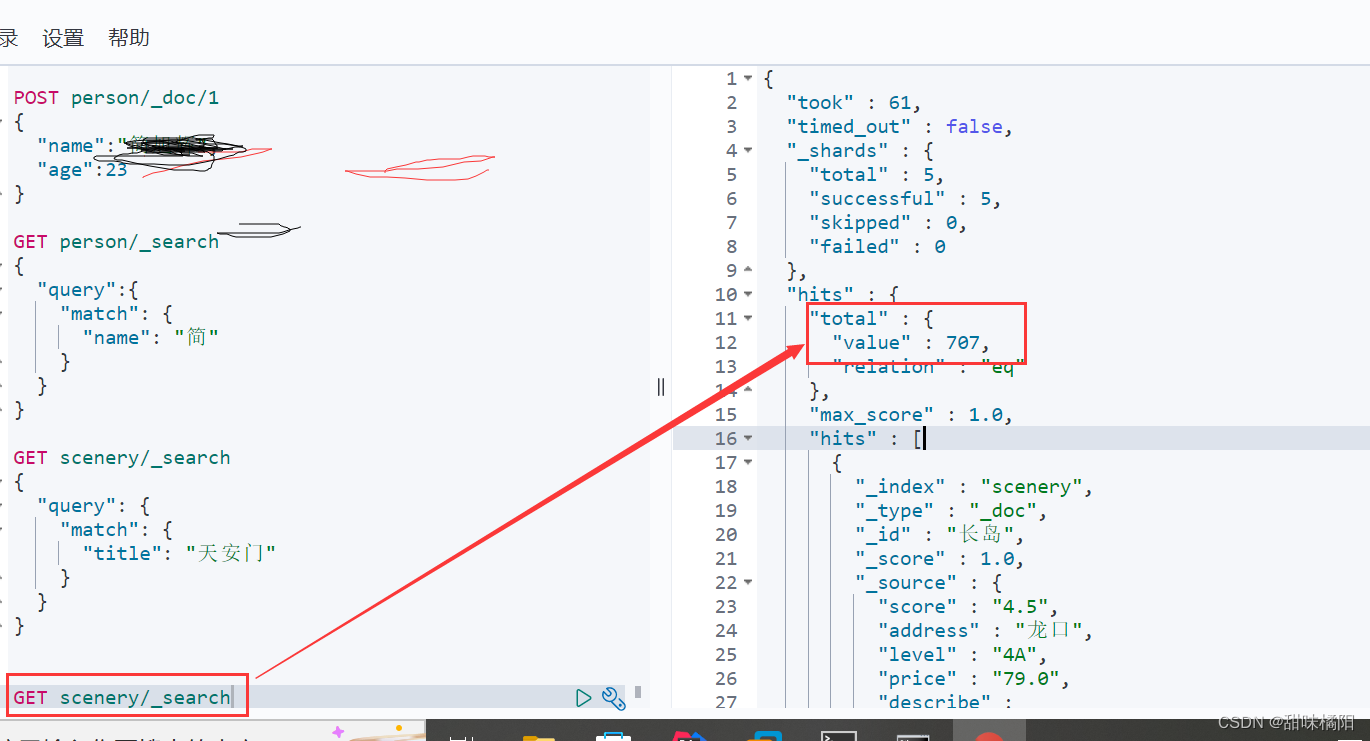Viewport: 1370px width, 741px height.
Task: Click the "address" : "龙口" line
Action: click(x=986, y=631)
